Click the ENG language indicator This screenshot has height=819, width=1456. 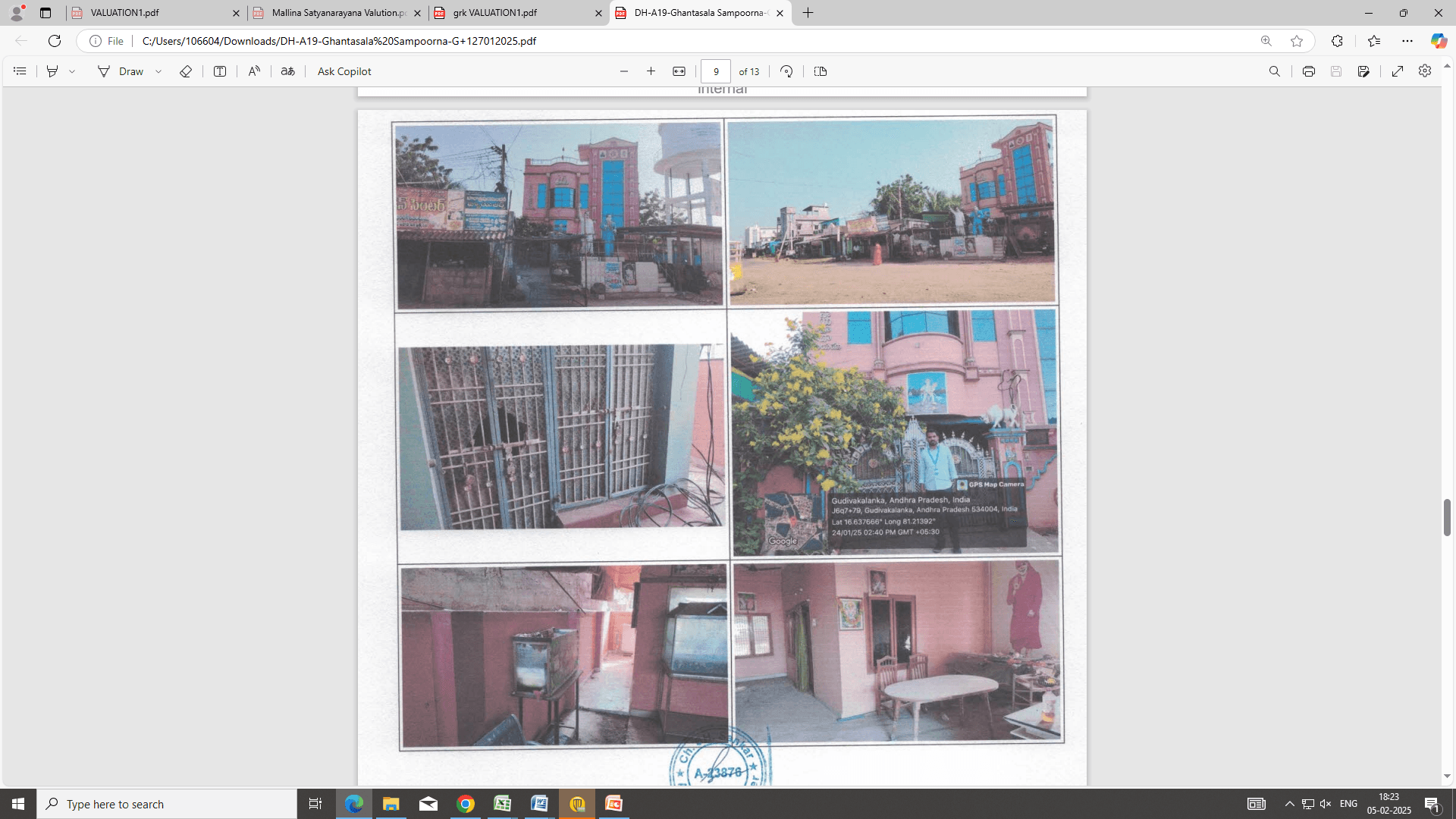click(x=1348, y=804)
